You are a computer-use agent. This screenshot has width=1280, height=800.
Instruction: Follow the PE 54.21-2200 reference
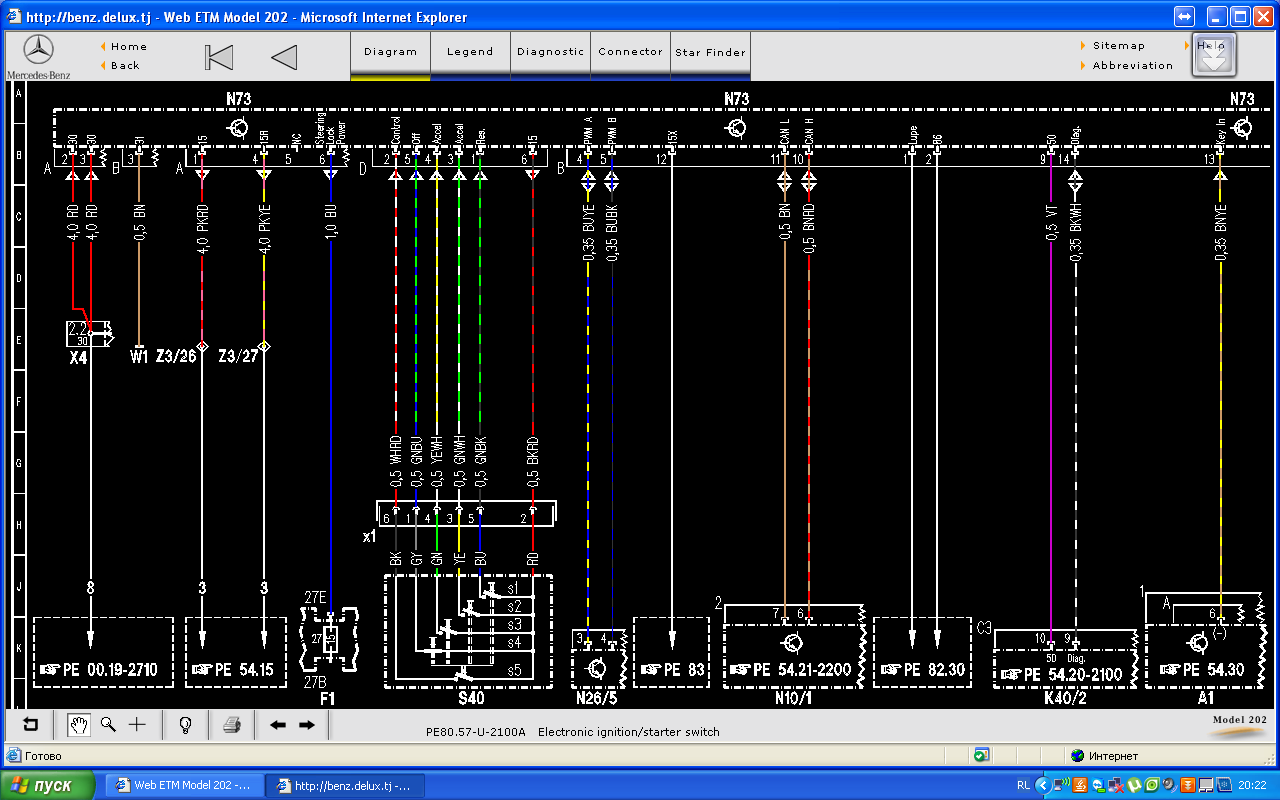click(792, 670)
